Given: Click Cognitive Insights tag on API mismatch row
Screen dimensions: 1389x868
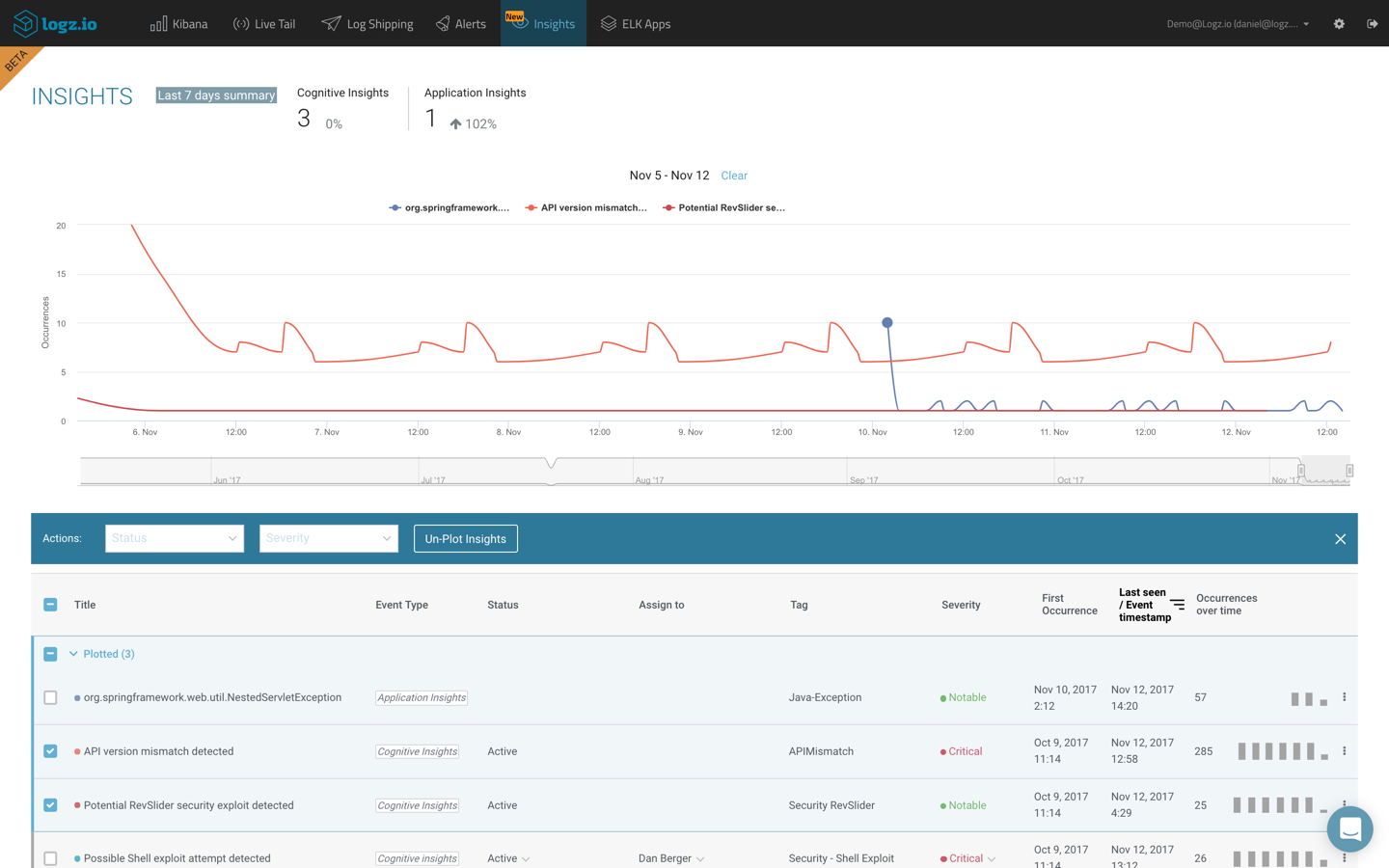Looking at the screenshot, I should (418, 751).
